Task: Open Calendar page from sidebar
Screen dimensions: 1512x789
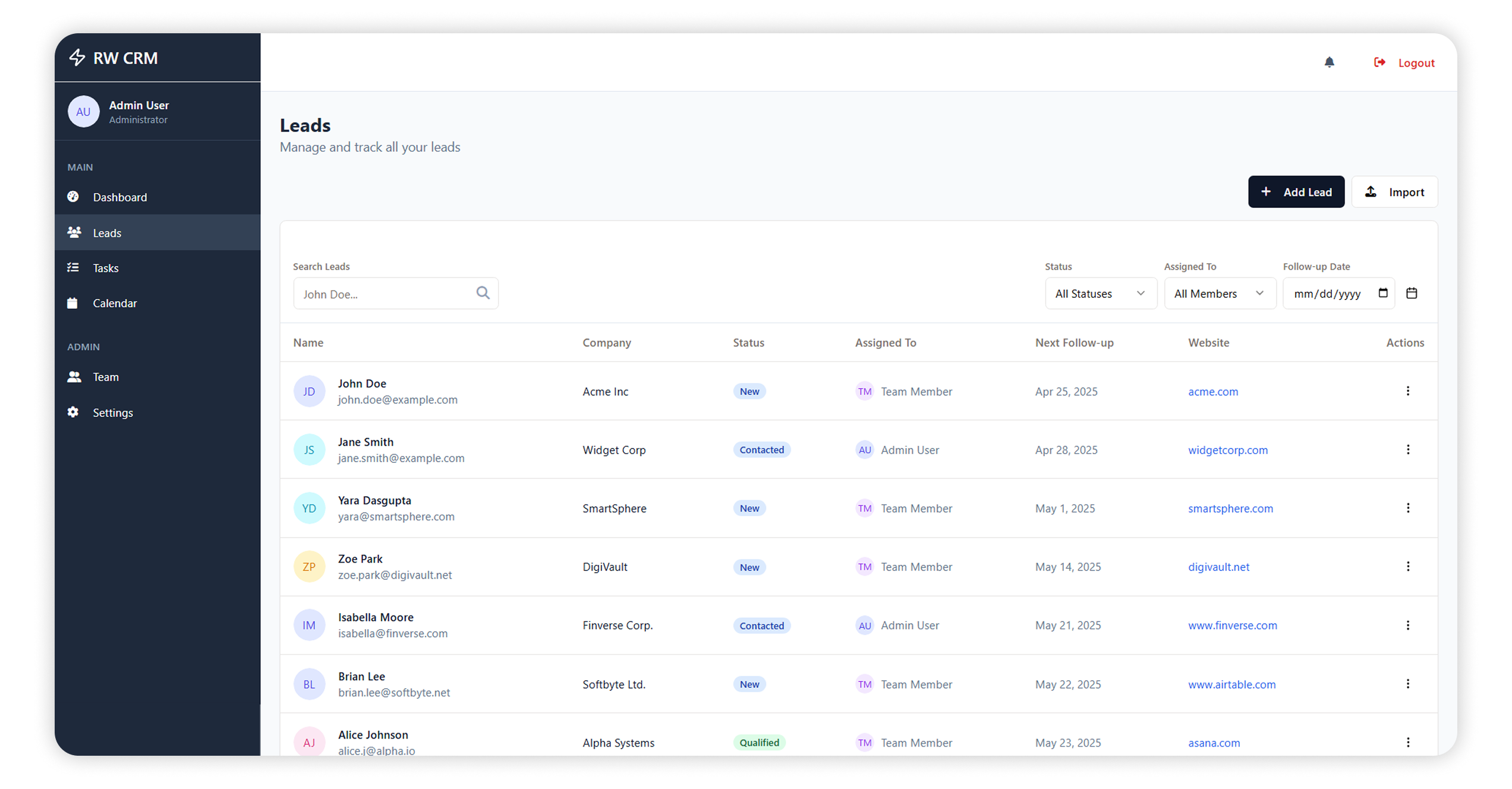Action: 115,303
